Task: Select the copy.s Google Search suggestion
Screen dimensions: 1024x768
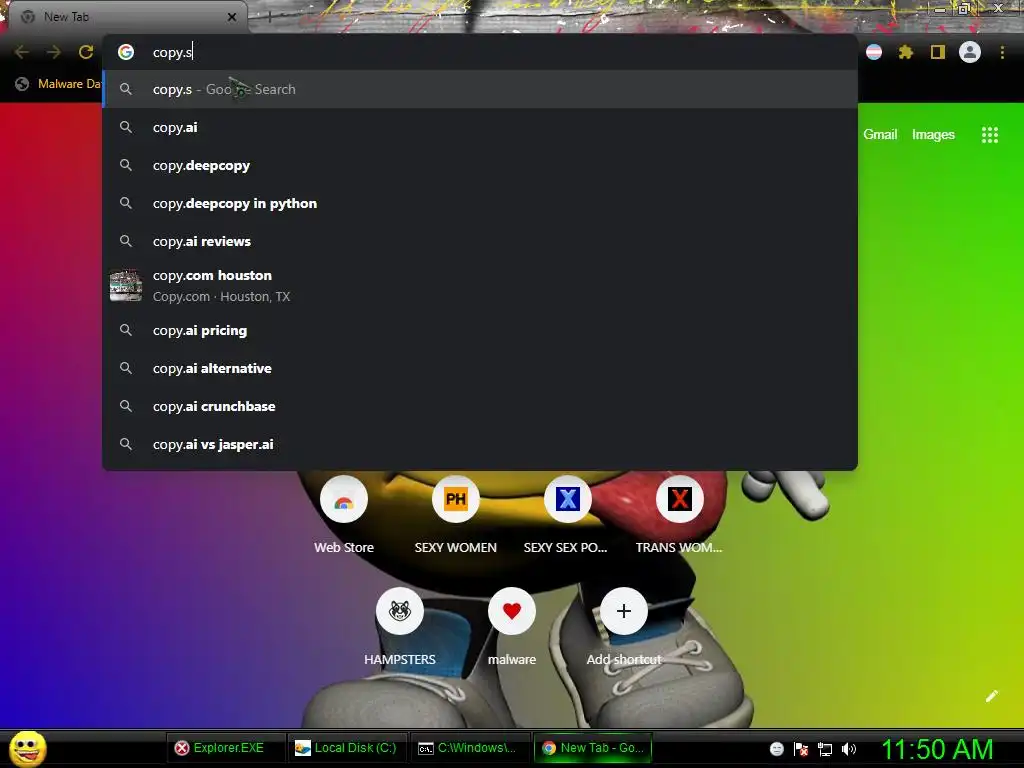Action: click(480, 89)
